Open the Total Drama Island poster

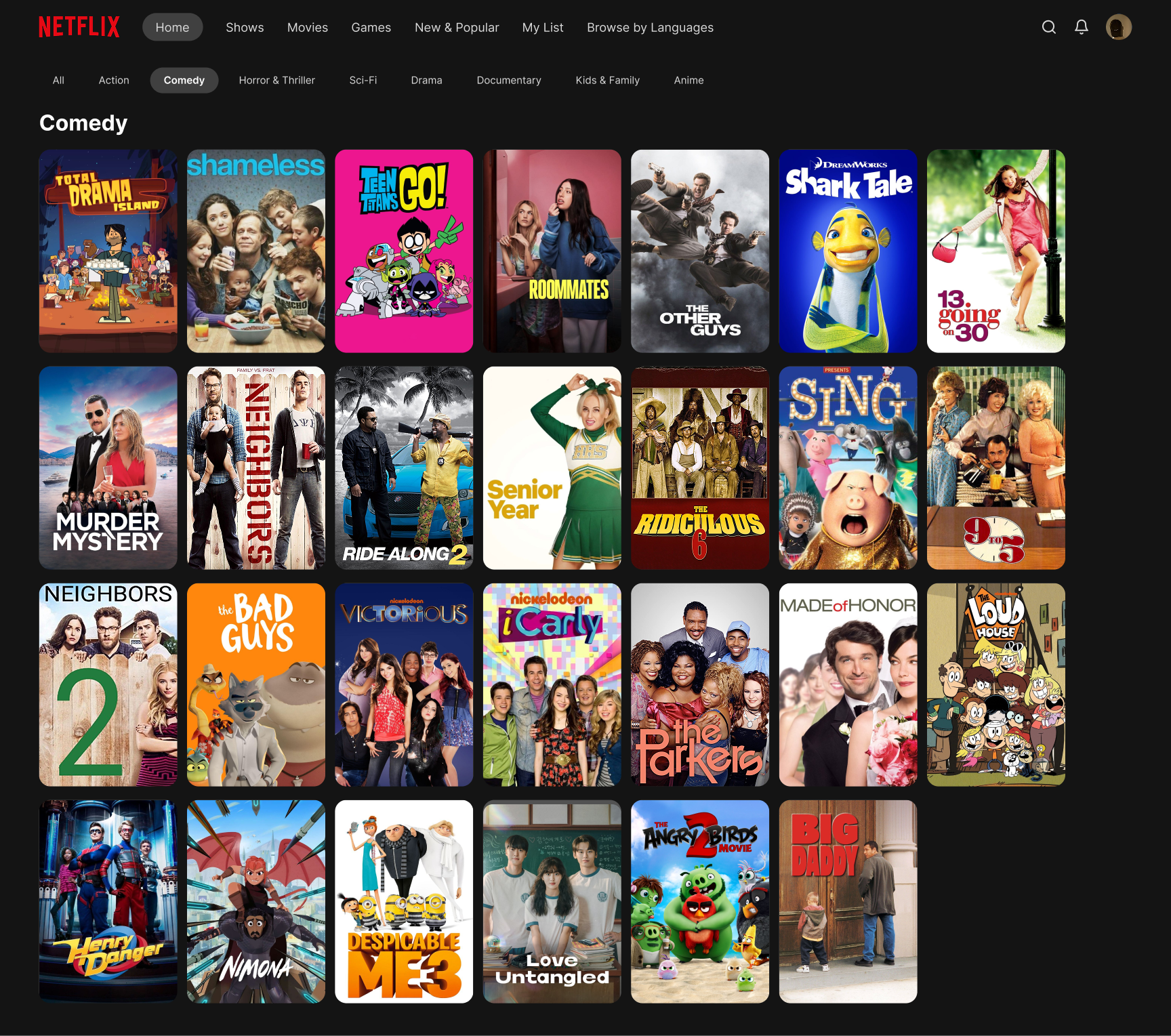108,251
